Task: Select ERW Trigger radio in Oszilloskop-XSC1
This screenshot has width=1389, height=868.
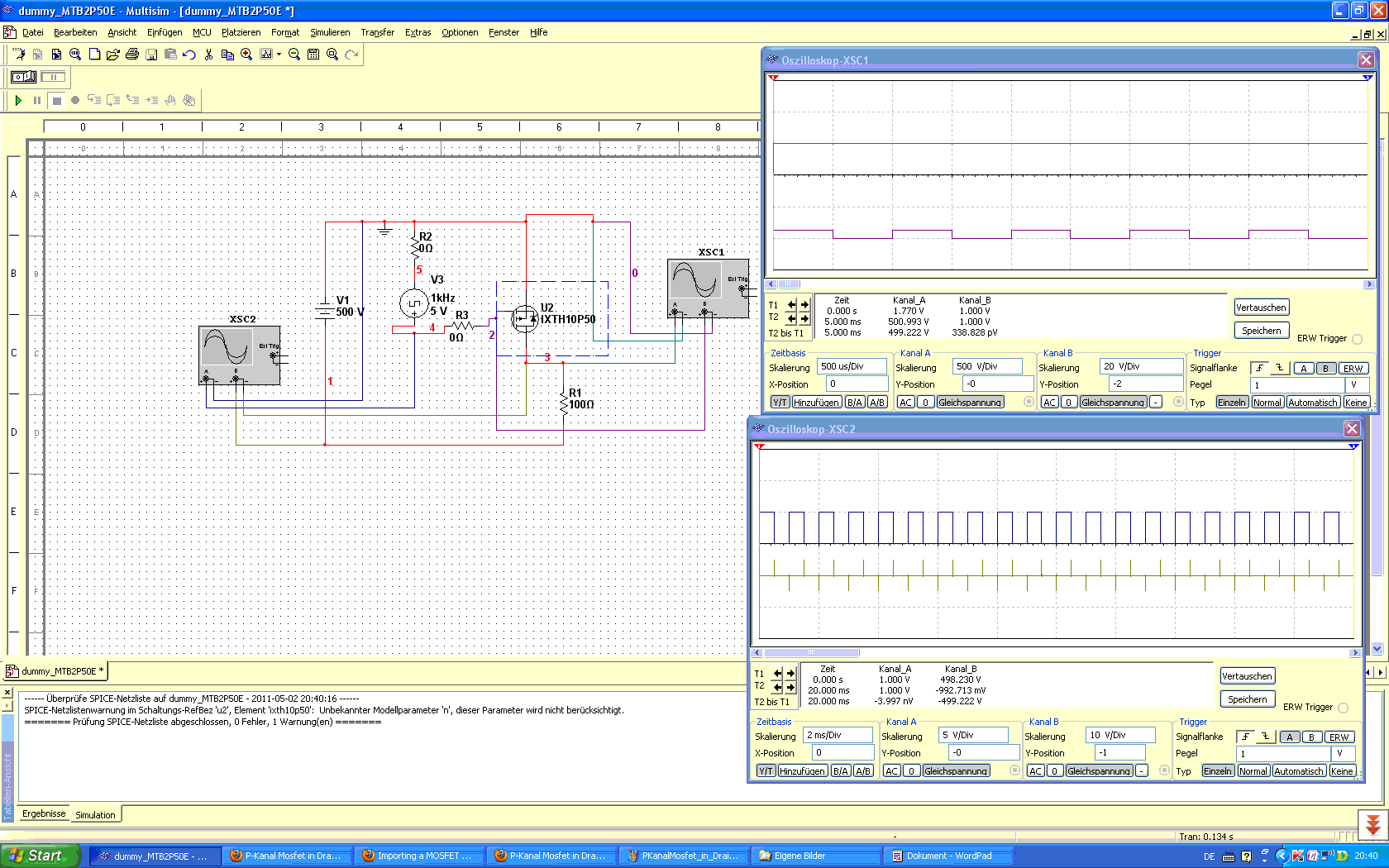Action: [x=1357, y=339]
